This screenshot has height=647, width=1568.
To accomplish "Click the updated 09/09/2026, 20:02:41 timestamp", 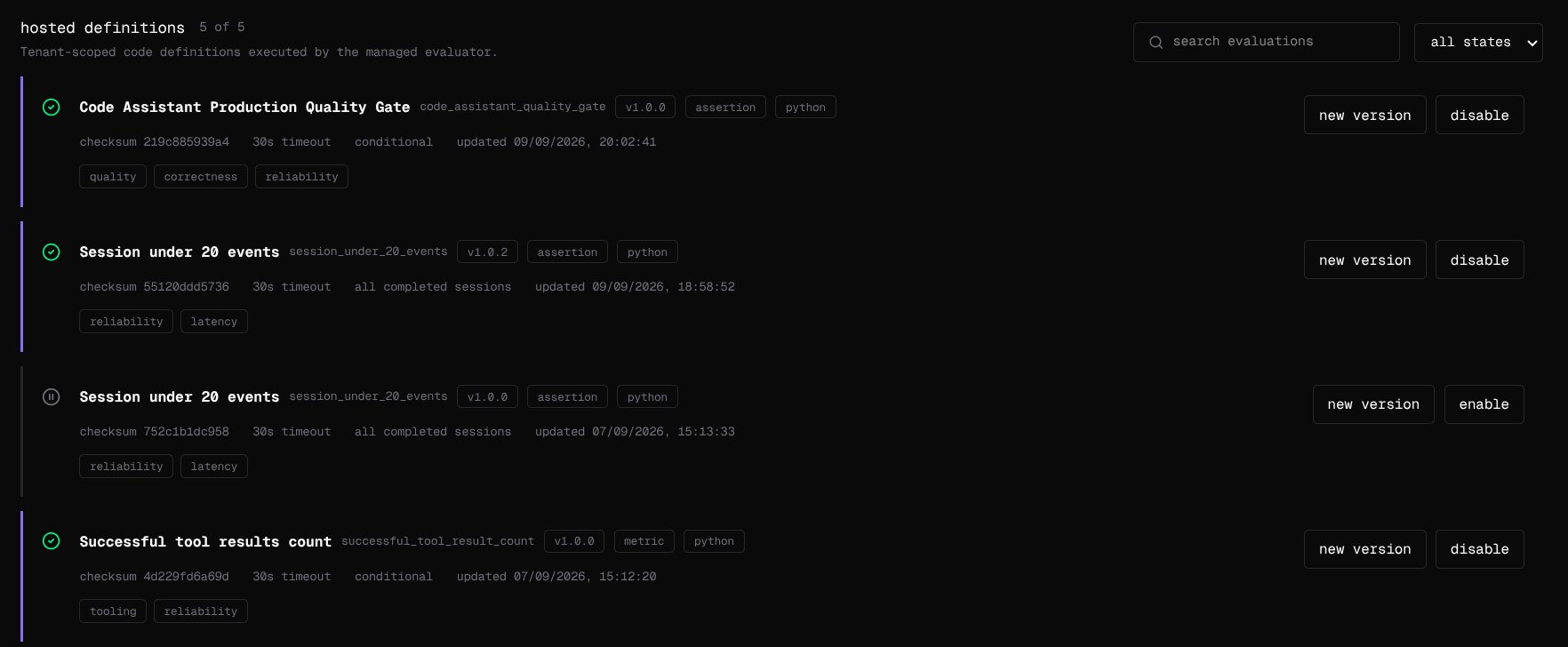I will (x=556, y=142).
